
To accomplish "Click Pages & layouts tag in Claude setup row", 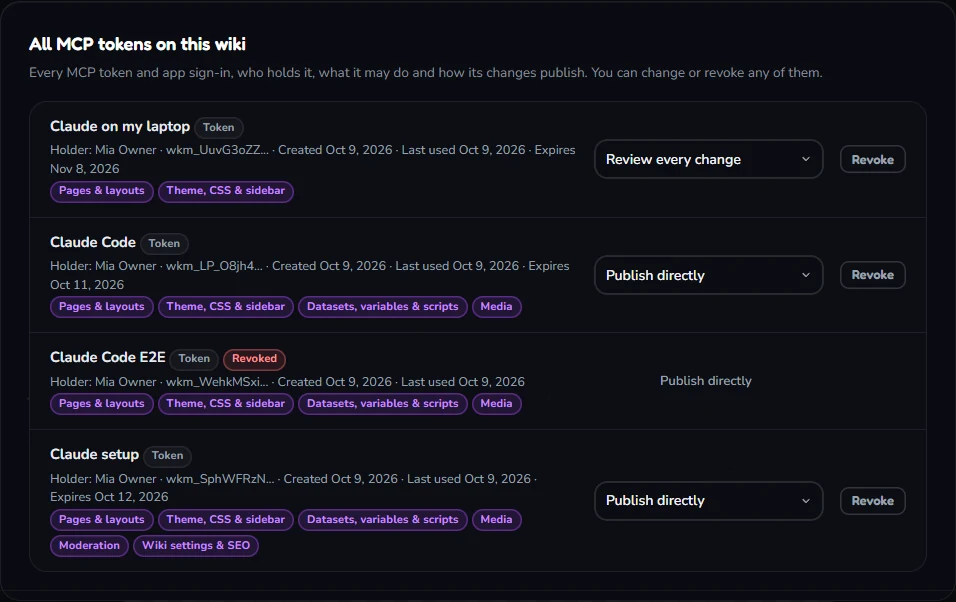I will pos(102,520).
